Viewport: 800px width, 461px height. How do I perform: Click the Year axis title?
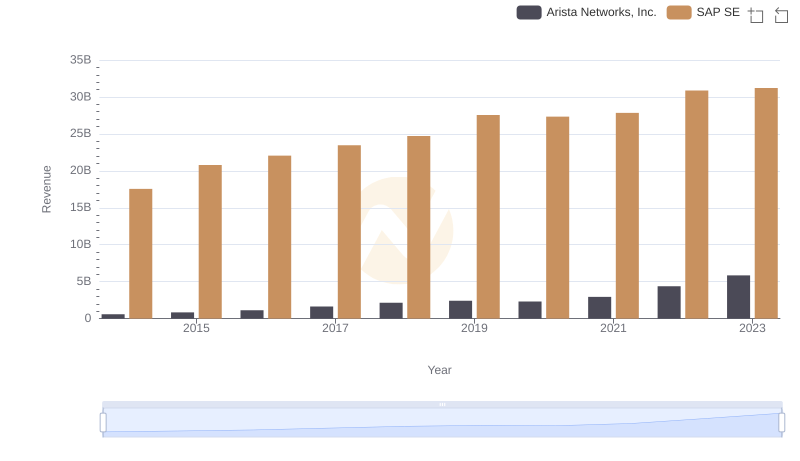440,370
